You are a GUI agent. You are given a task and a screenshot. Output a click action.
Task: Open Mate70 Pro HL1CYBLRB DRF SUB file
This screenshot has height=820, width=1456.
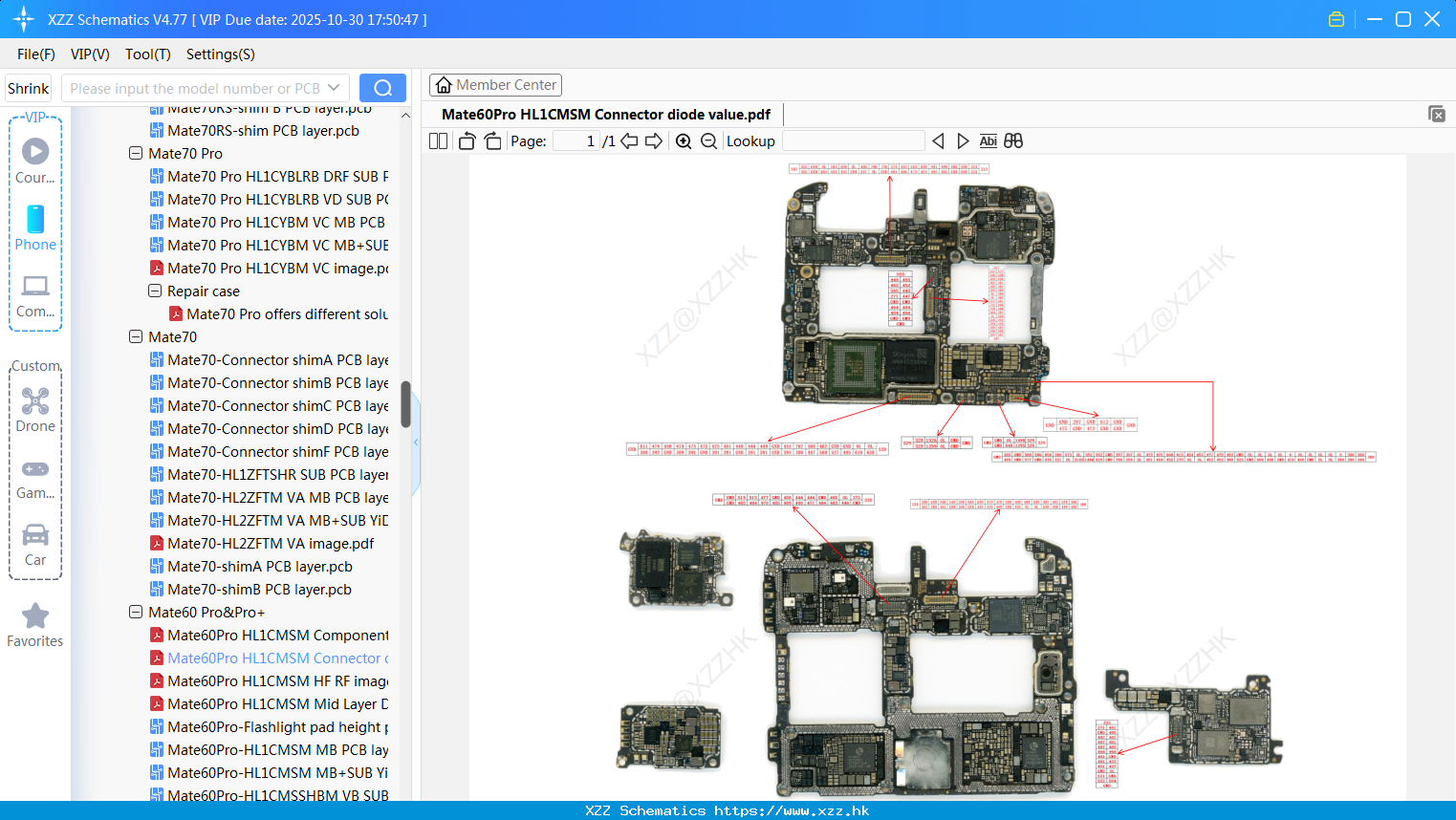[269, 177]
